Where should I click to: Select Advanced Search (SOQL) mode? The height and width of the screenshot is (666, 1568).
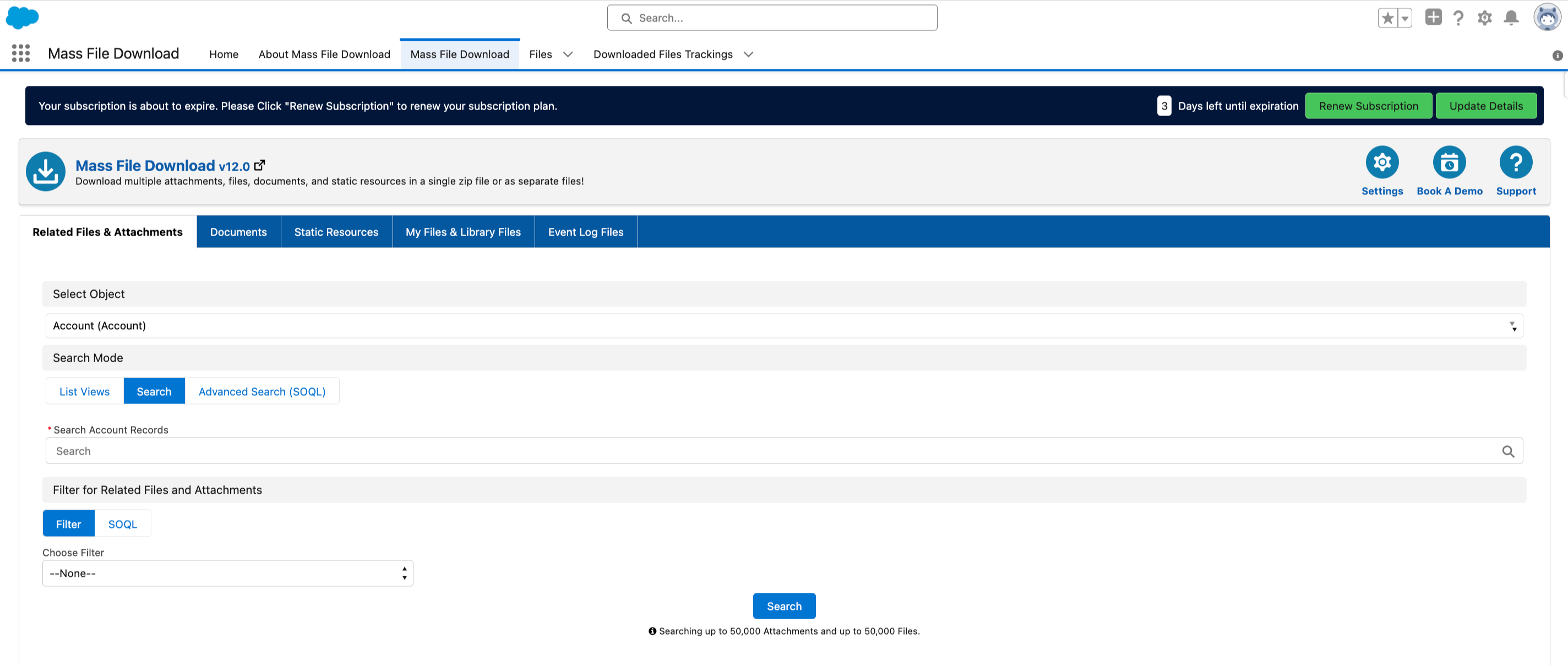click(x=262, y=391)
